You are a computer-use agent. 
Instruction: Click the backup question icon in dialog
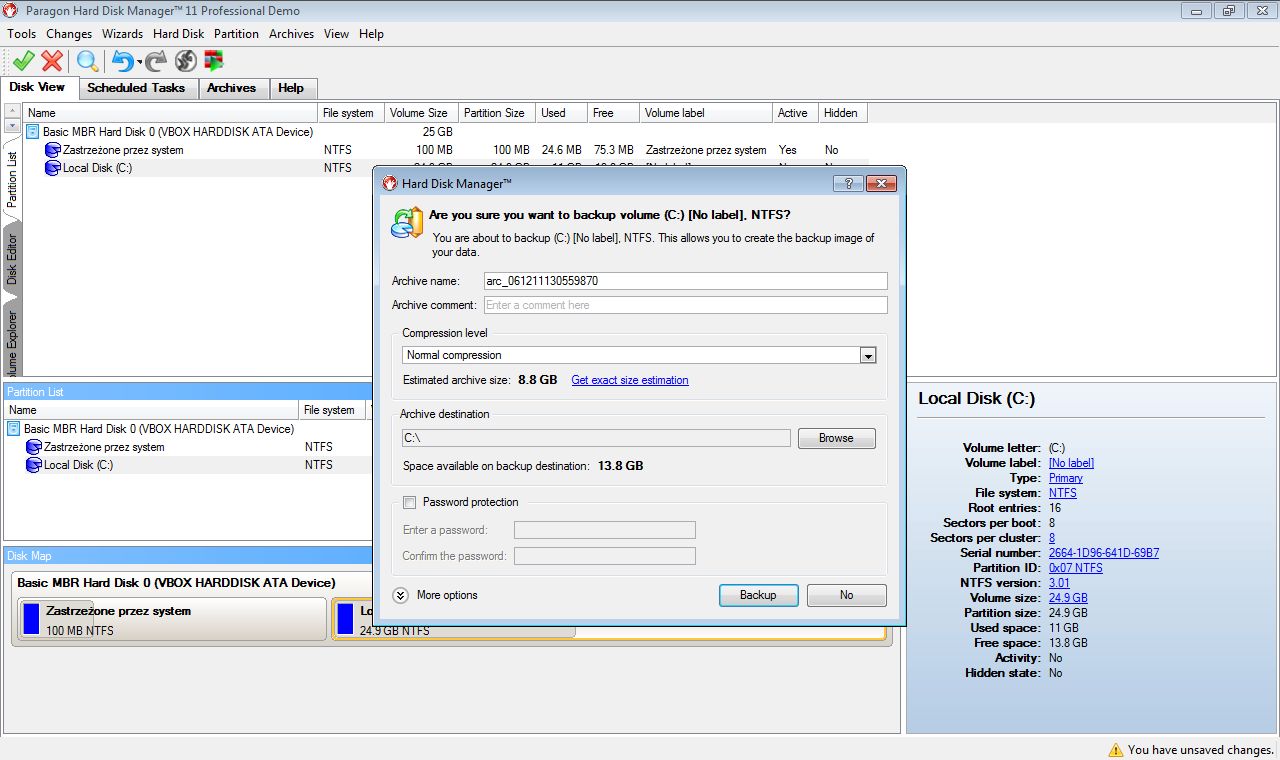[x=407, y=222]
